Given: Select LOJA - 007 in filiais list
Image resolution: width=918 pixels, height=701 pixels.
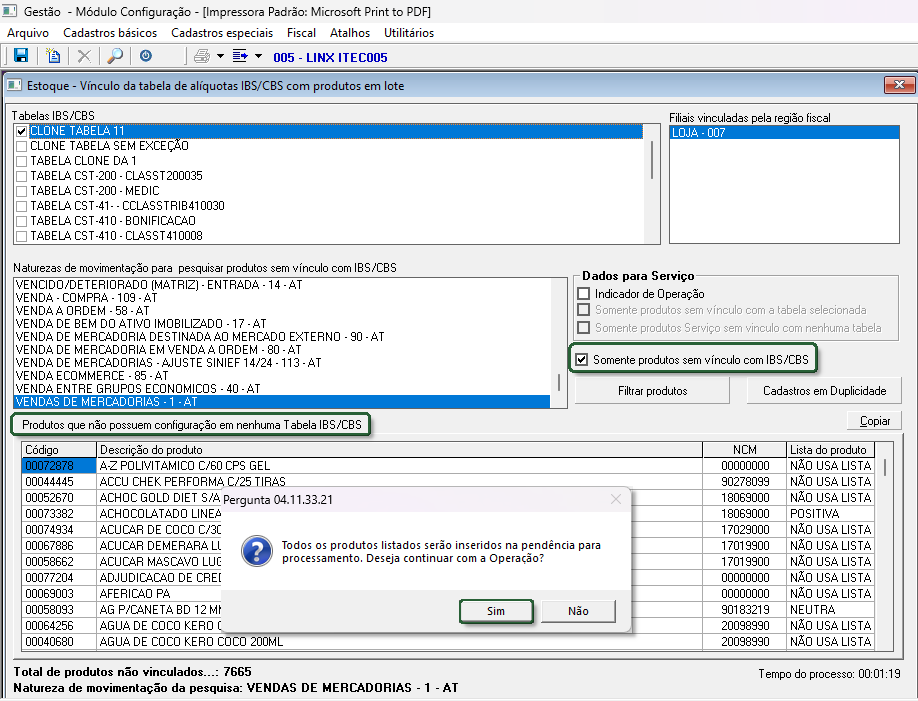Looking at the screenshot, I should point(784,132).
